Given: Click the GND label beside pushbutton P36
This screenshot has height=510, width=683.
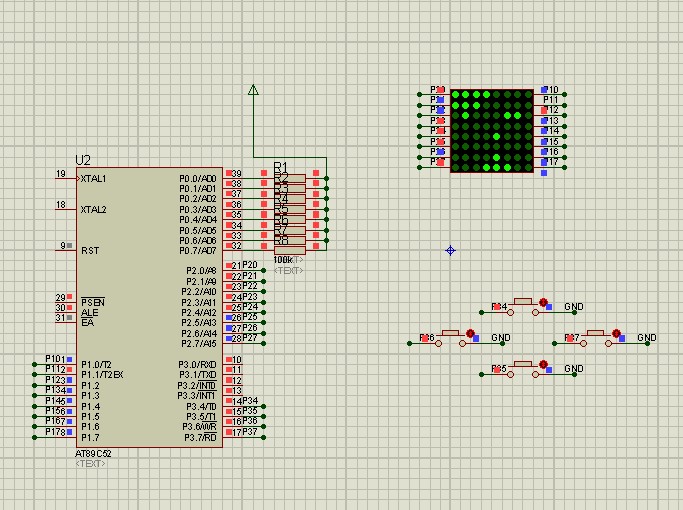Looking at the screenshot, I should 501,338.
